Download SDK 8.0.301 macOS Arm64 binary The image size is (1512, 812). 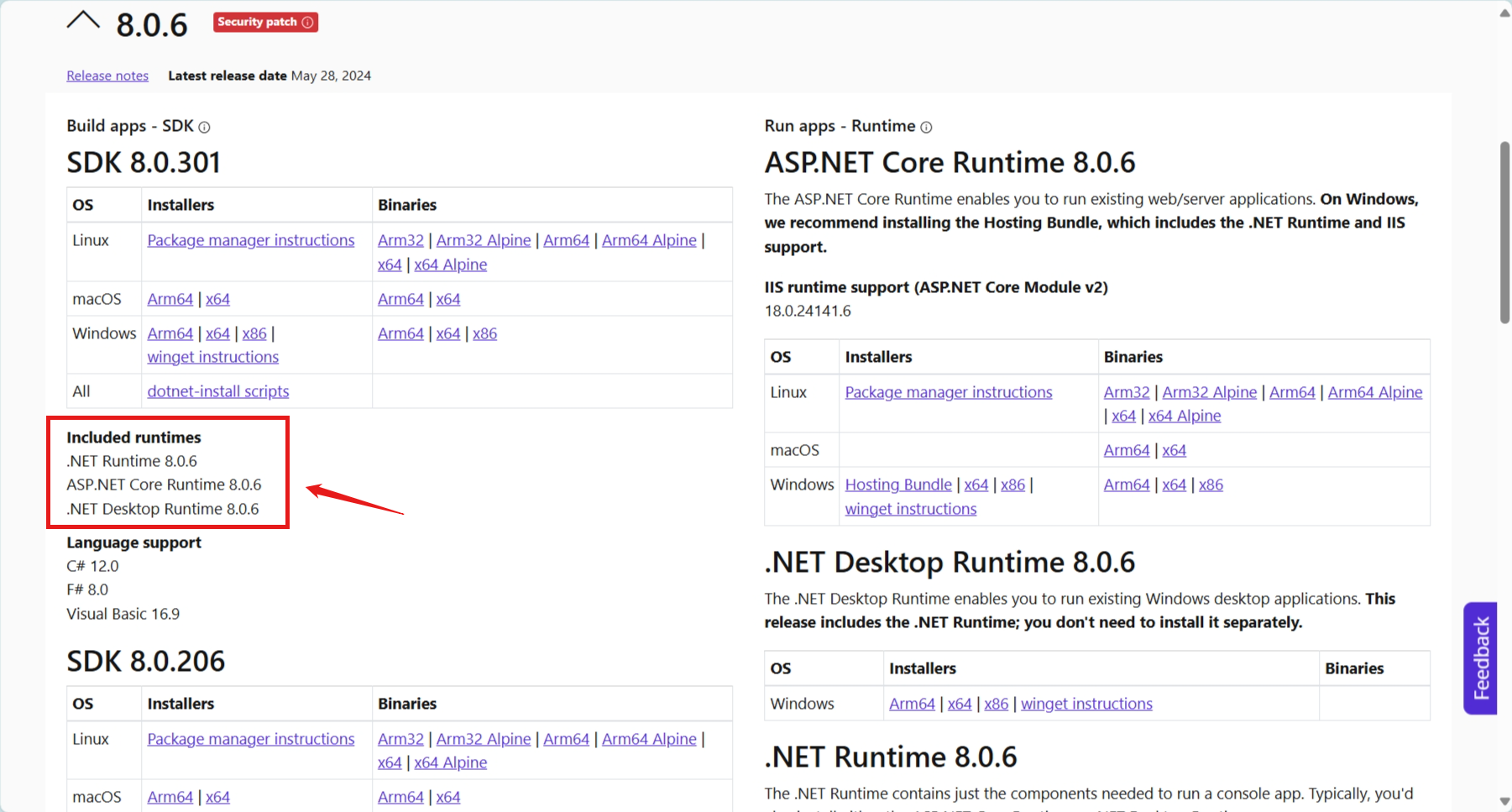pyautogui.click(x=400, y=299)
